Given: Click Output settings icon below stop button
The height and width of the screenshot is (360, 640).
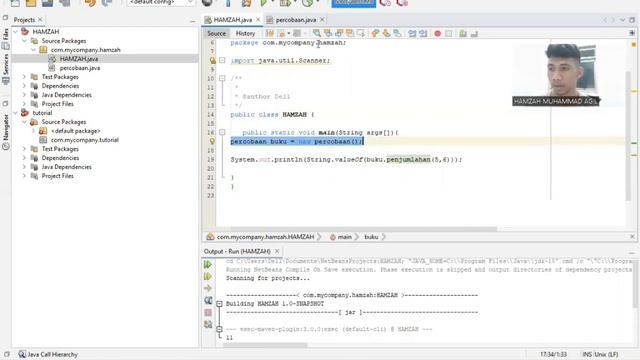Looking at the screenshot, I should [x=208, y=324].
